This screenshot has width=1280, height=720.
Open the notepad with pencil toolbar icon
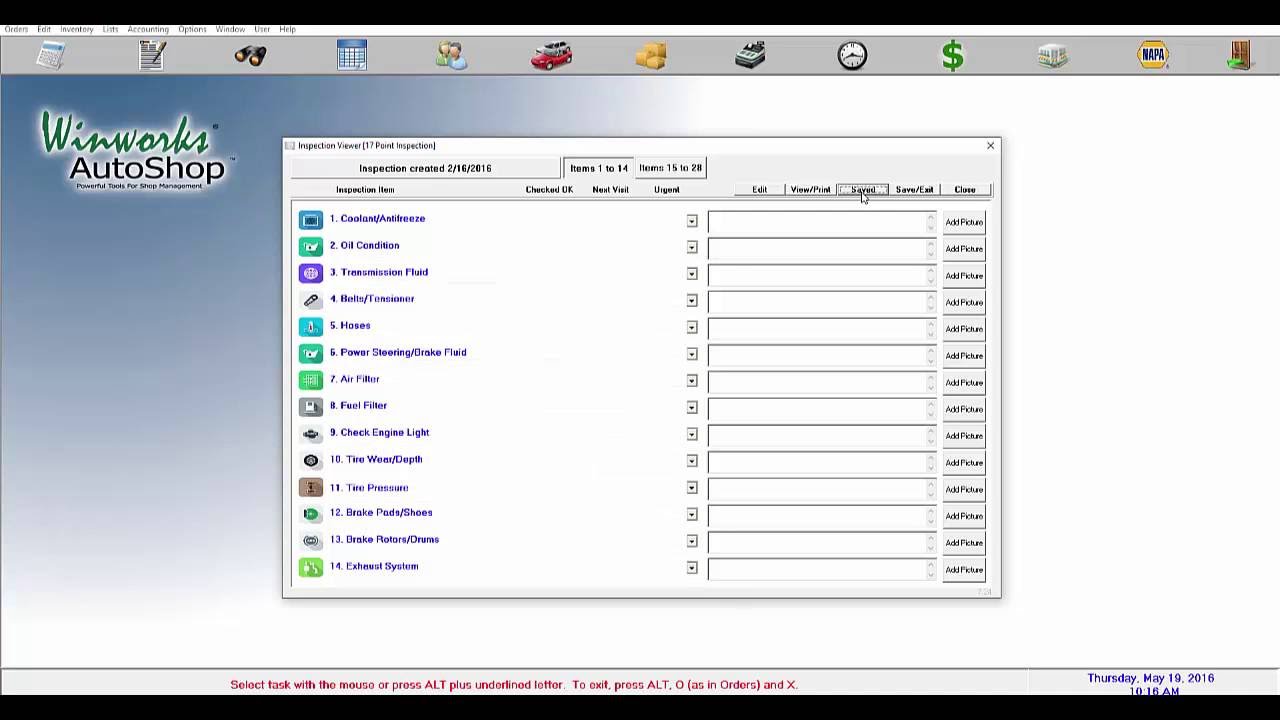coord(152,55)
